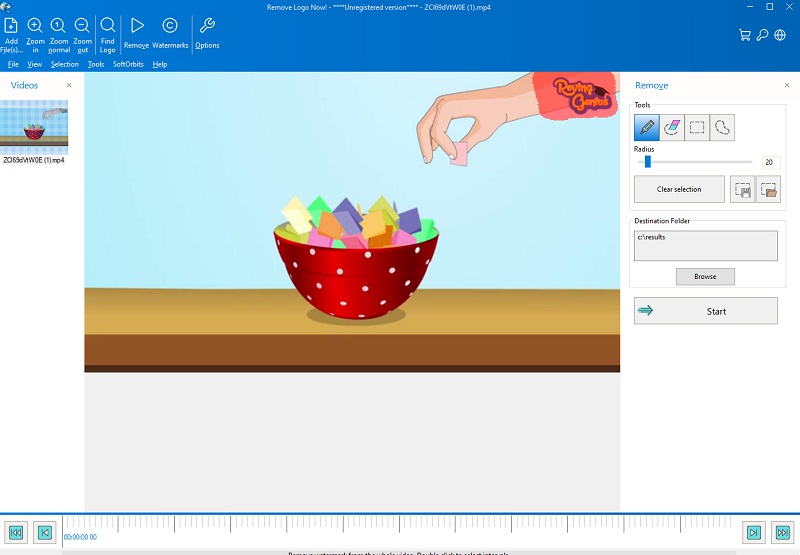
Task: Click the save selection icon
Action: (x=742, y=189)
